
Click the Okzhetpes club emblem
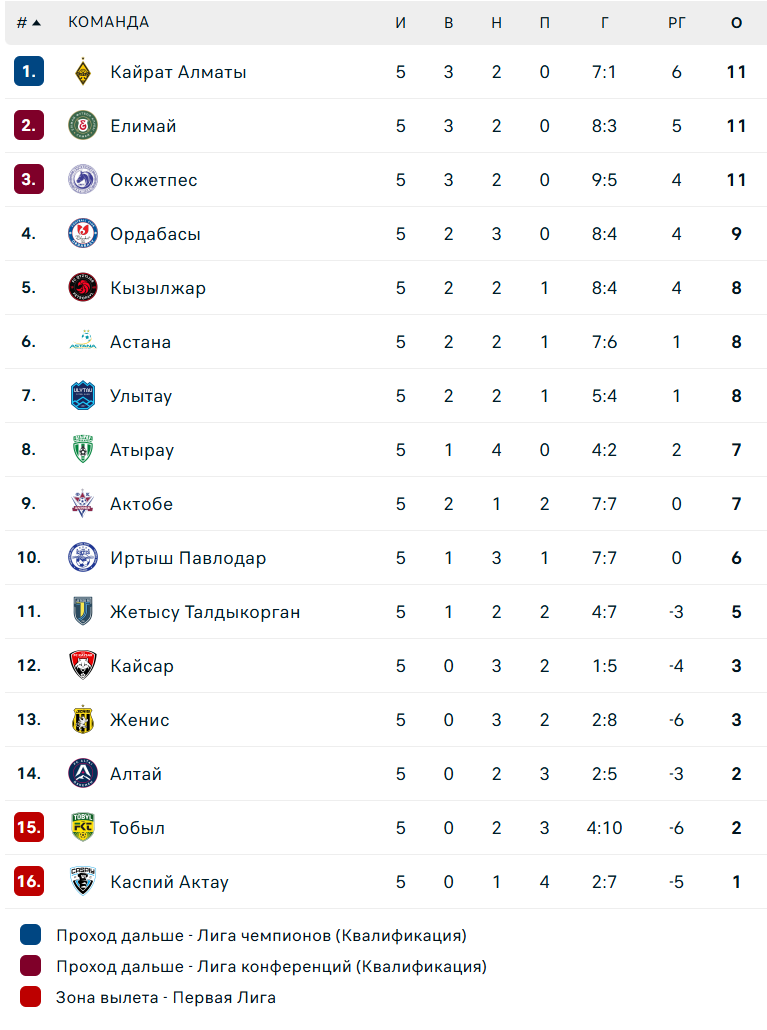tap(83, 180)
